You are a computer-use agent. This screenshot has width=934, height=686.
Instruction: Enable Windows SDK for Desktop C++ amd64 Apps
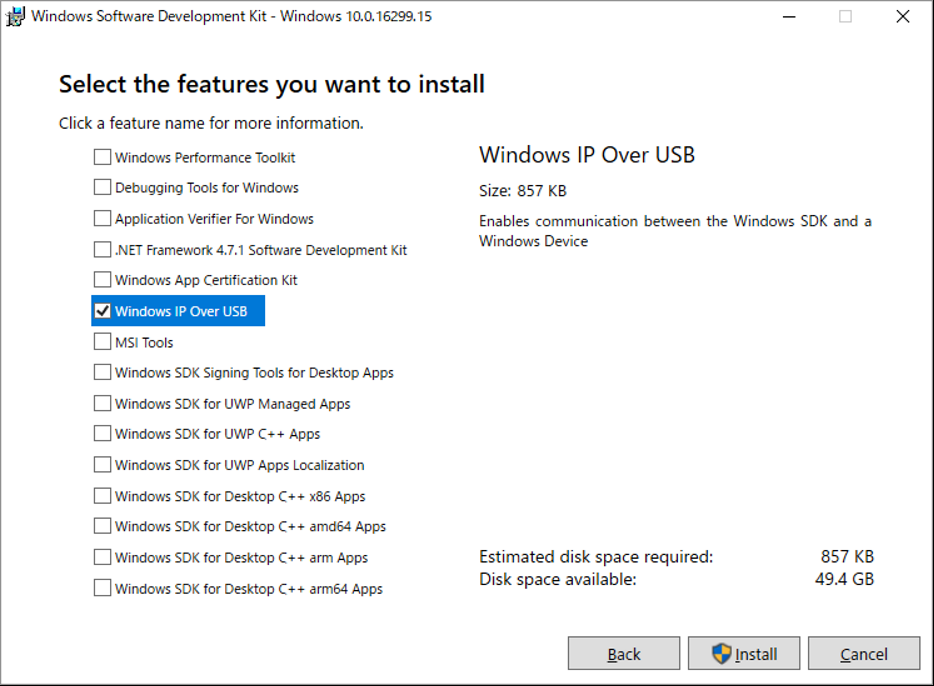pyautogui.click(x=102, y=526)
